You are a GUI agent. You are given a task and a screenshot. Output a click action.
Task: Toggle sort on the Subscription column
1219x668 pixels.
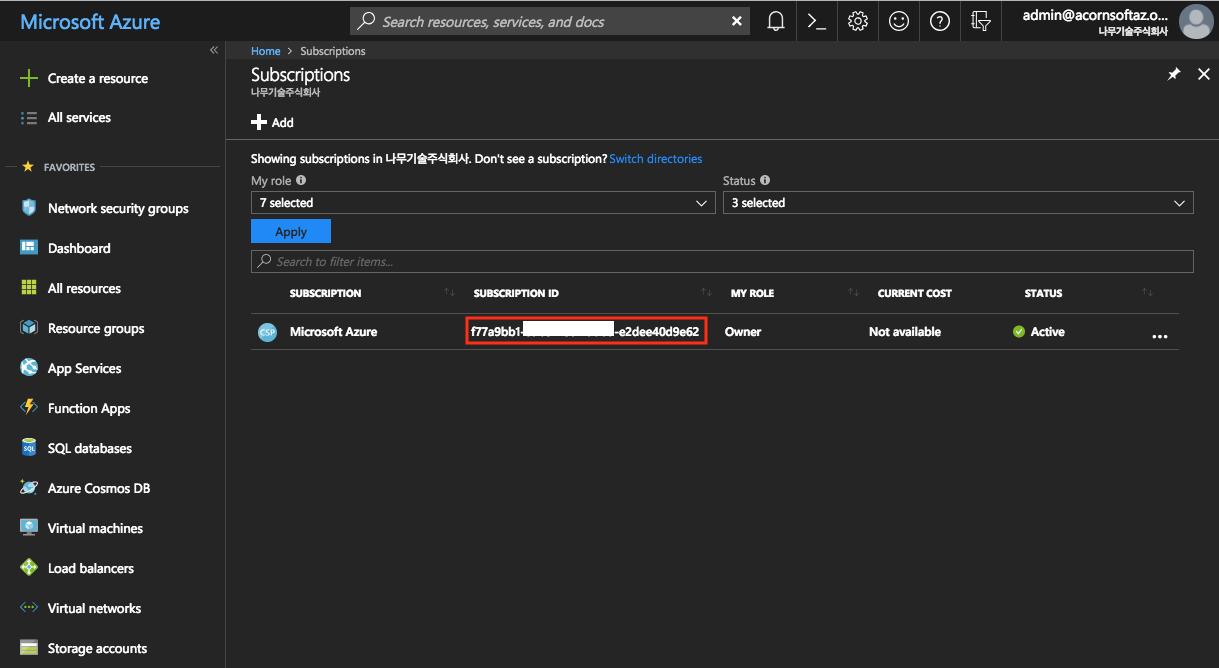[x=449, y=293]
